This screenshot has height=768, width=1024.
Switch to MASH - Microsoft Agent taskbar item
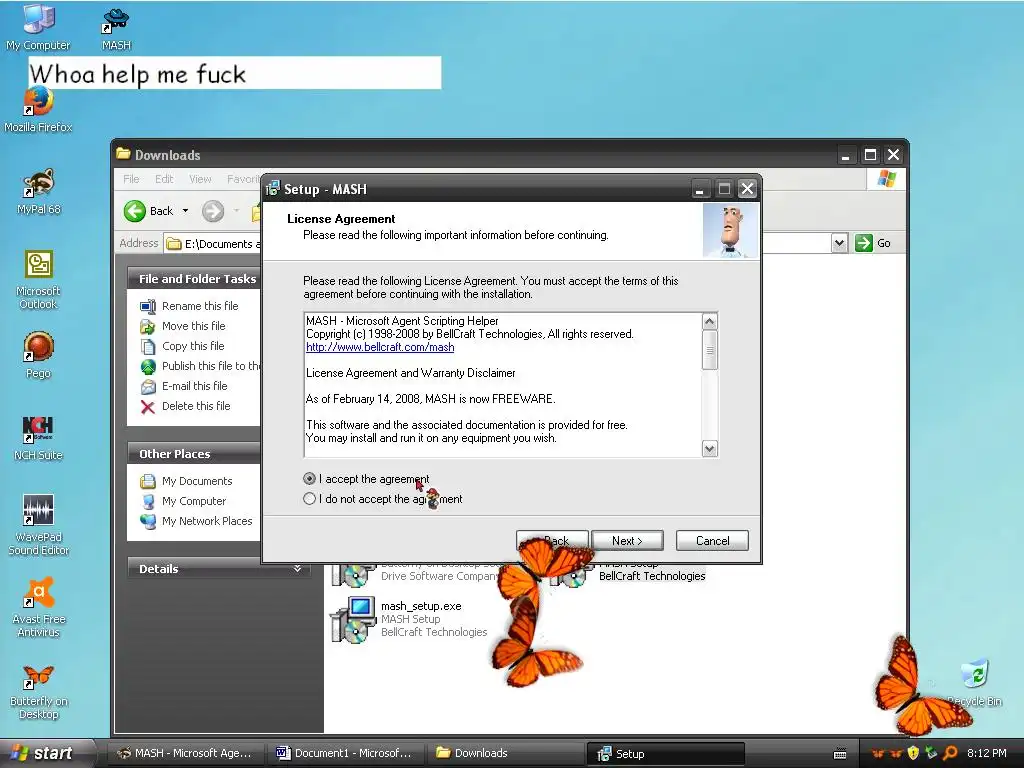coord(185,753)
